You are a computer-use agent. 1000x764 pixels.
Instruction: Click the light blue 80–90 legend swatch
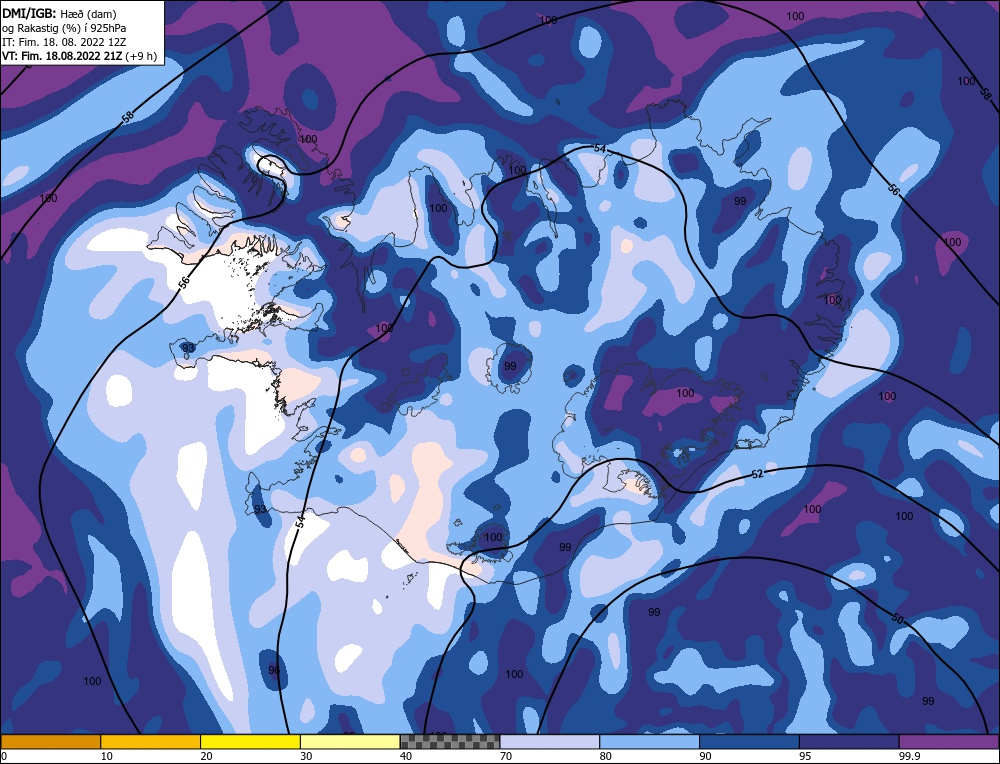(649, 741)
